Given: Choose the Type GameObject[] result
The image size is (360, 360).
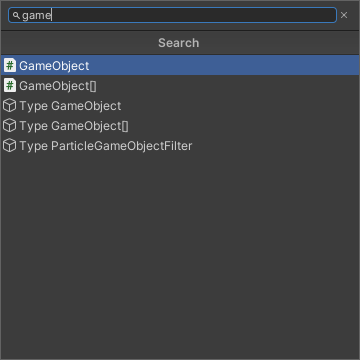Looking at the screenshot, I should [180, 126].
